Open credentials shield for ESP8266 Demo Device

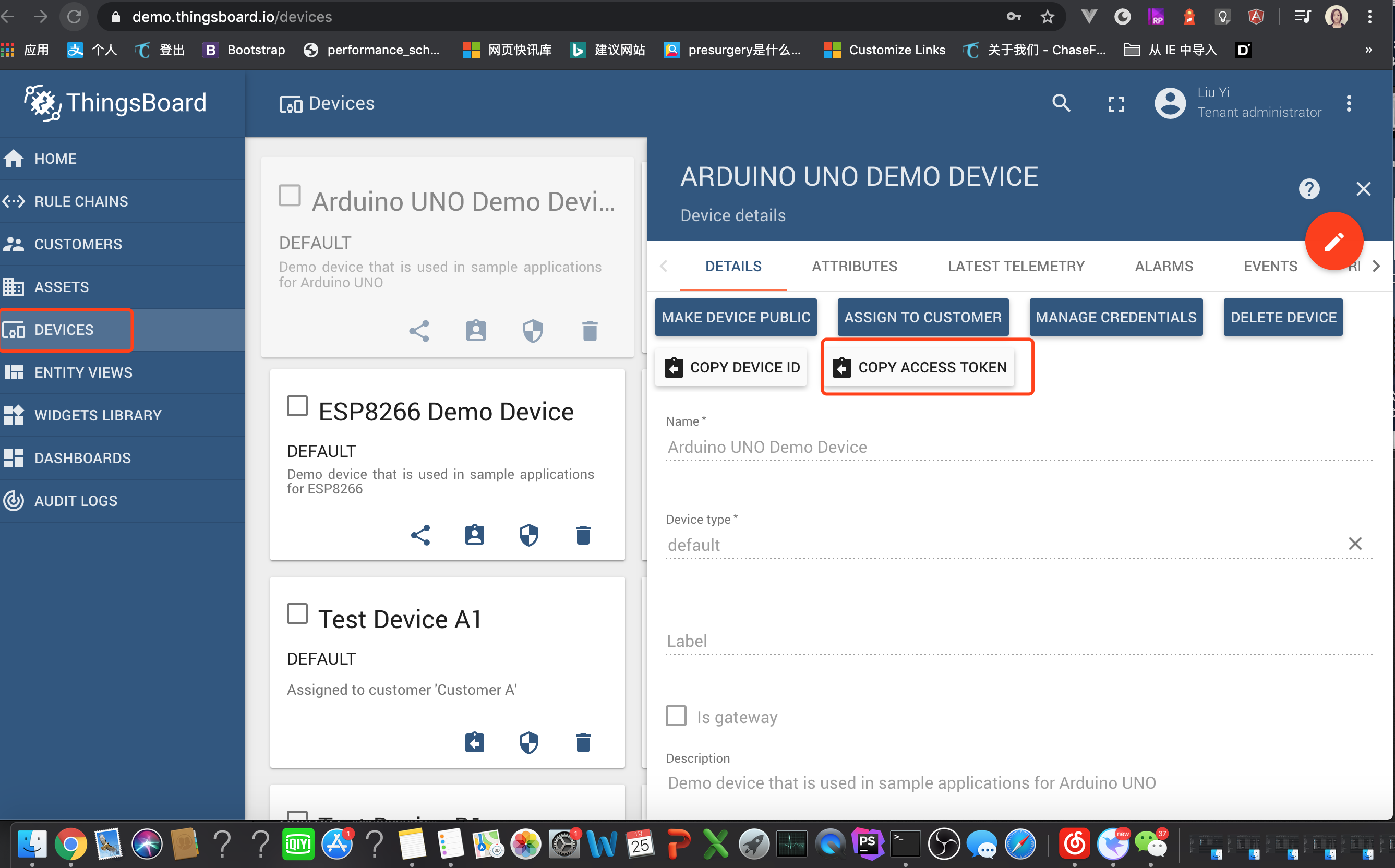coord(528,535)
